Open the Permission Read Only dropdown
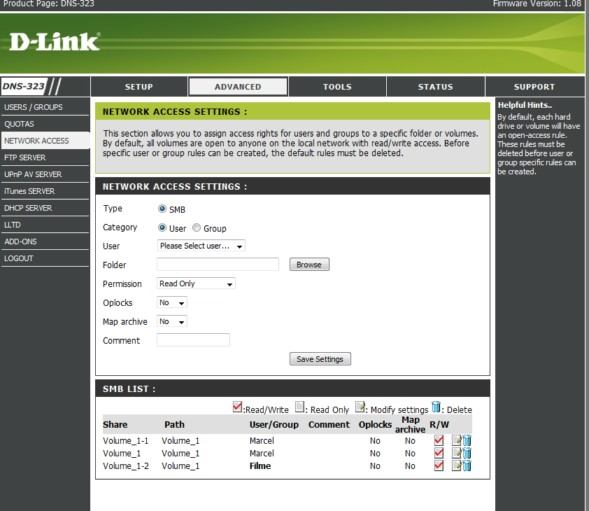 196,284
